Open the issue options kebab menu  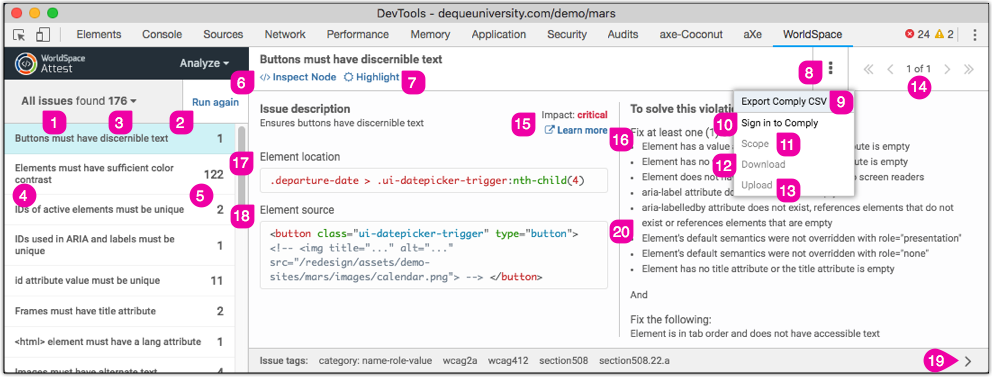click(x=831, y=68)
